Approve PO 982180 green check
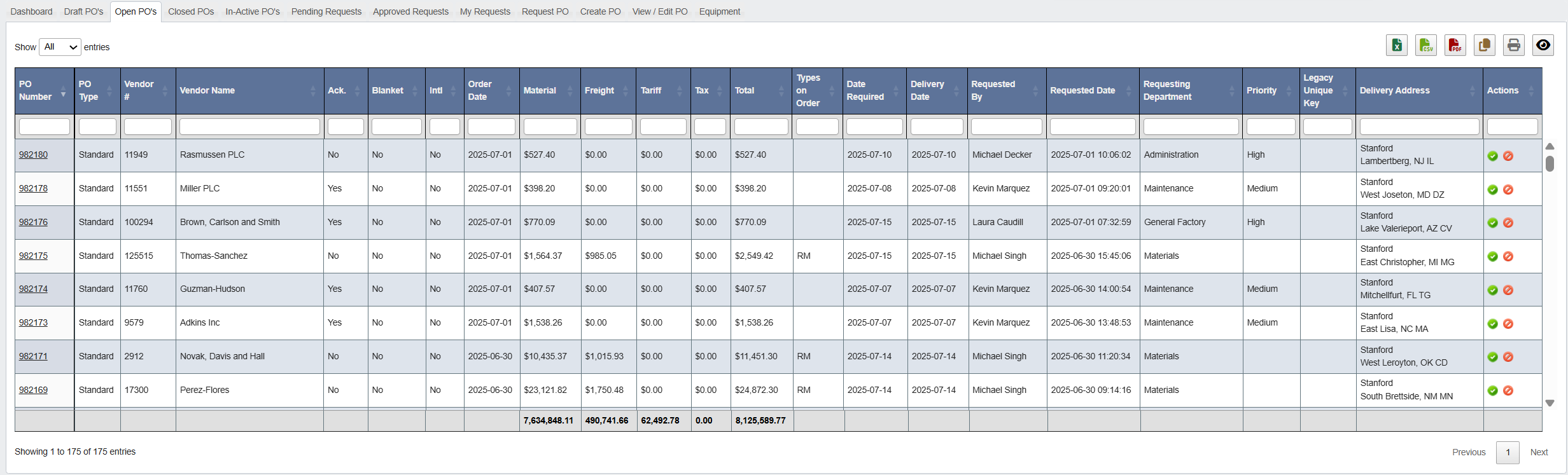The image size is (1568, 475). pyautogui.click(x=1493, y=156)
